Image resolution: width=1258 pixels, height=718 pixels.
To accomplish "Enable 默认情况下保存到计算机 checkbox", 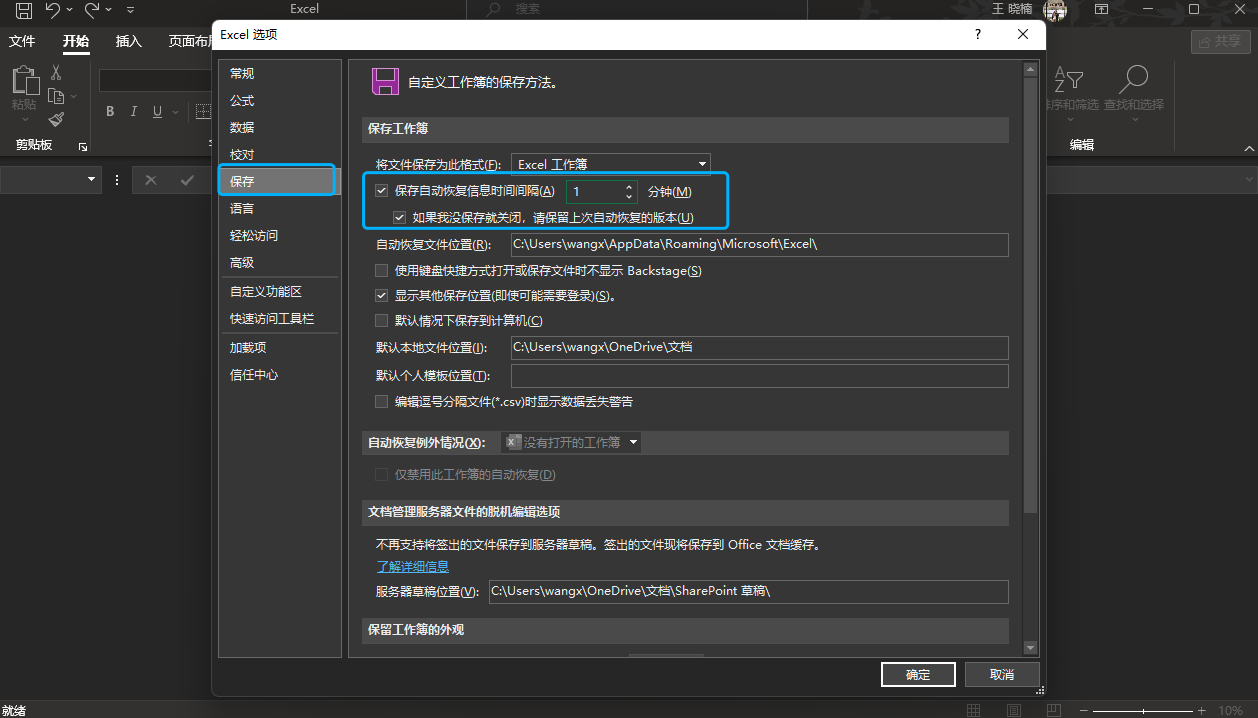I will [381, 321].
